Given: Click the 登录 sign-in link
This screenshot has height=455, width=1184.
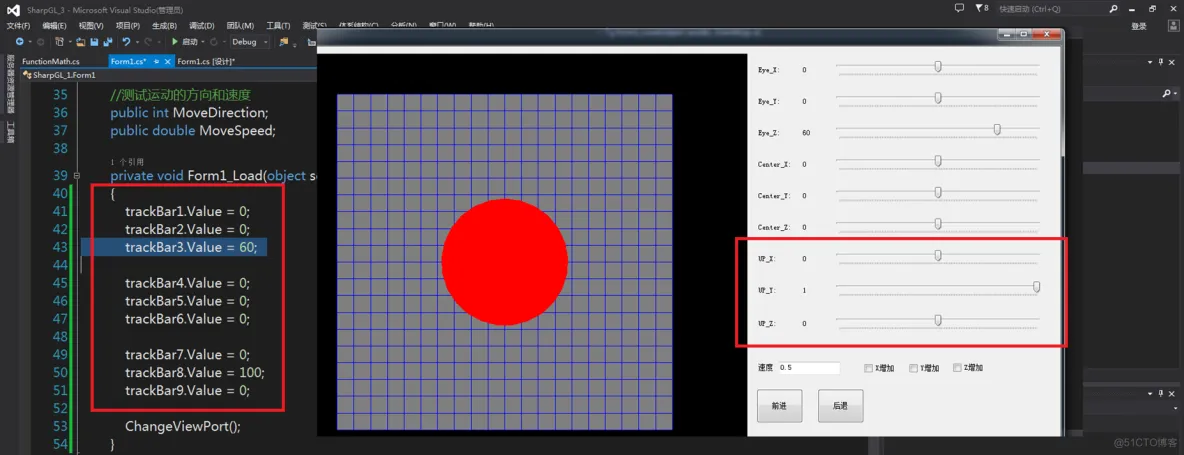Looking at the screenshot, I should pos(1139,26).
